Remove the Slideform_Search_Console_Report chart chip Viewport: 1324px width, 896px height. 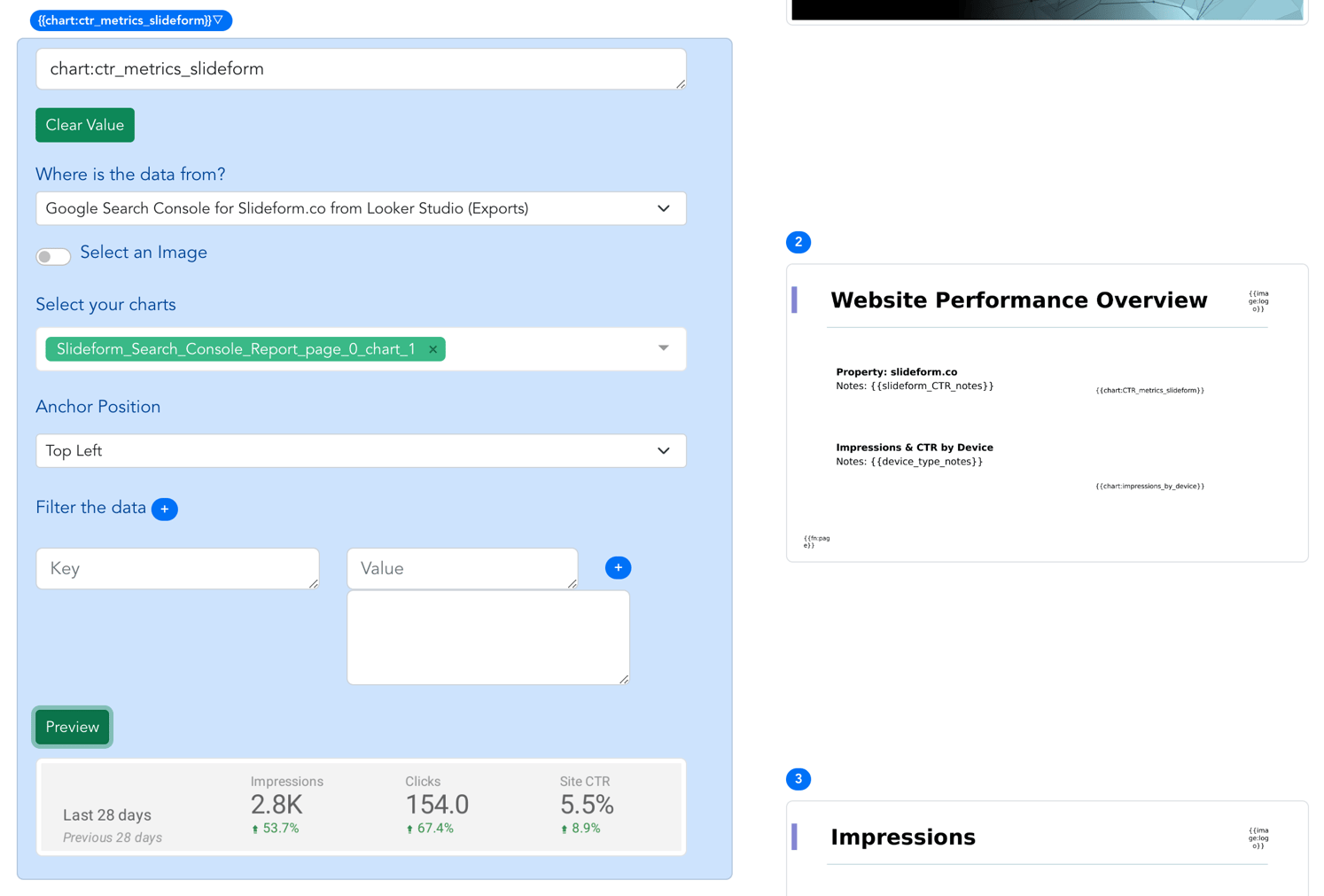pyautogui.click(x=432, y=350)
